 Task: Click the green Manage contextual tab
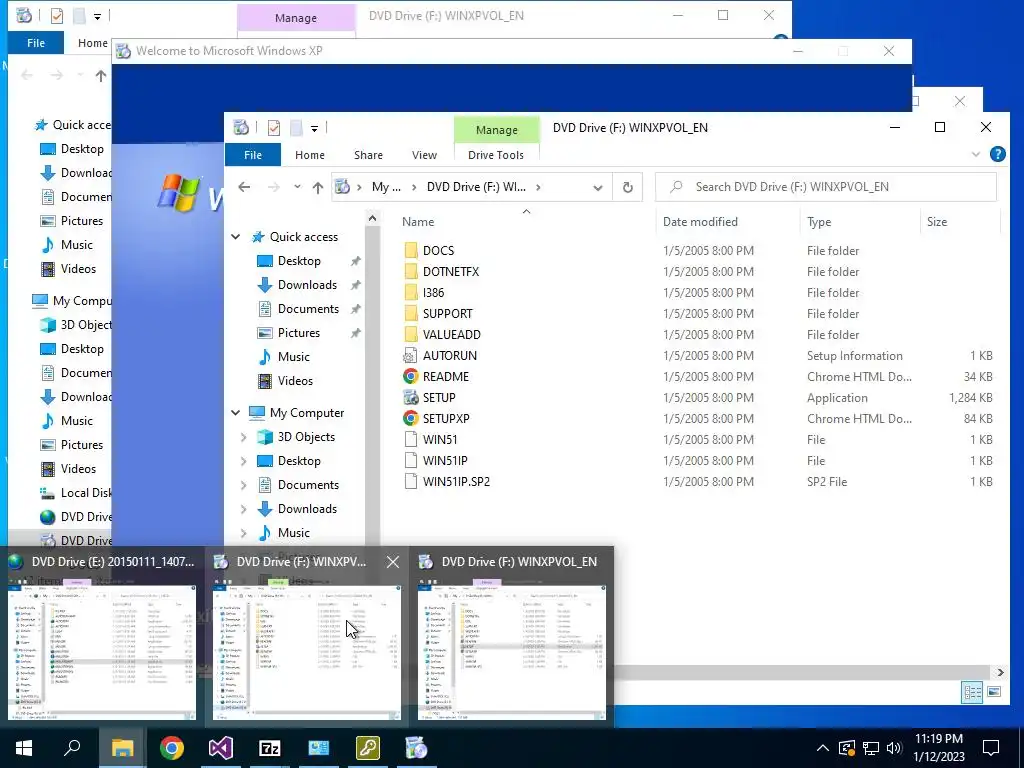[x=496, y=129]
